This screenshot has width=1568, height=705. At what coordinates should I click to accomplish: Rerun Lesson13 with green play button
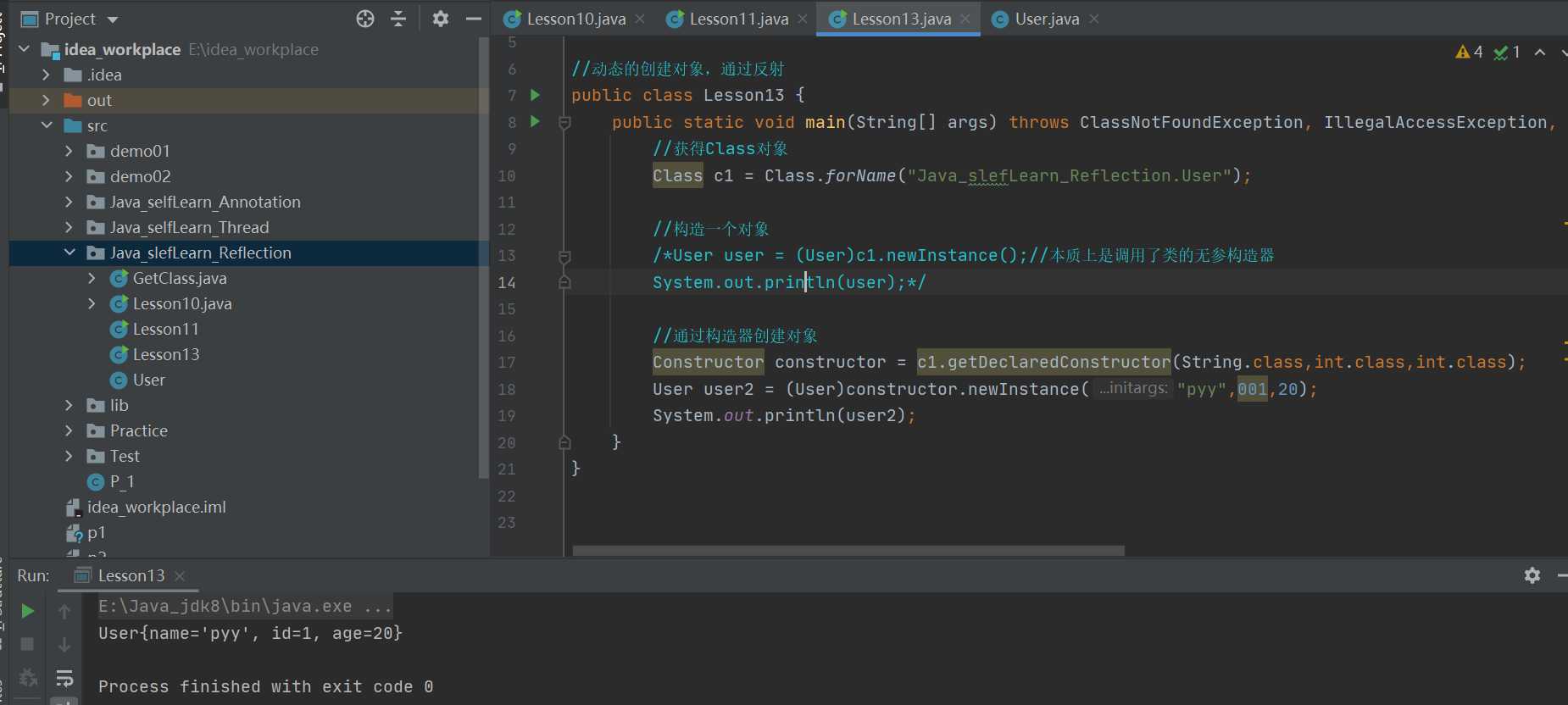(x=27, y=611)
